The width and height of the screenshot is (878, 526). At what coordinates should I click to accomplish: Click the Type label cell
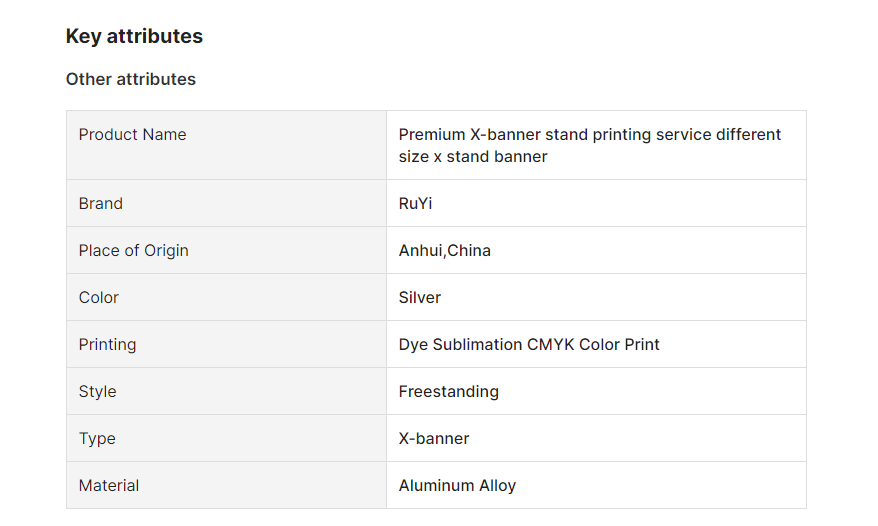coord(226,439)
